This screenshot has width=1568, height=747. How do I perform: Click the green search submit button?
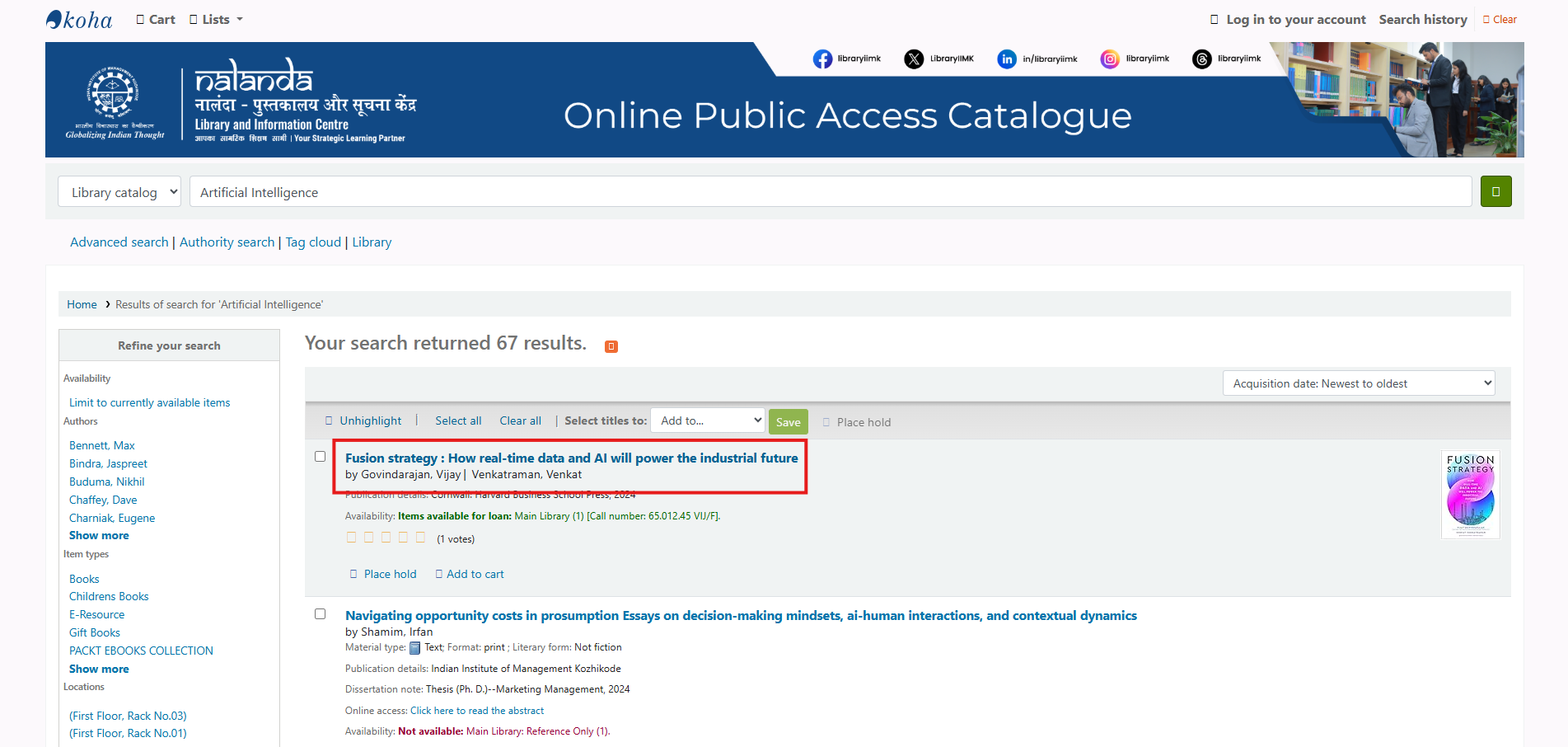click(1495, 191)
